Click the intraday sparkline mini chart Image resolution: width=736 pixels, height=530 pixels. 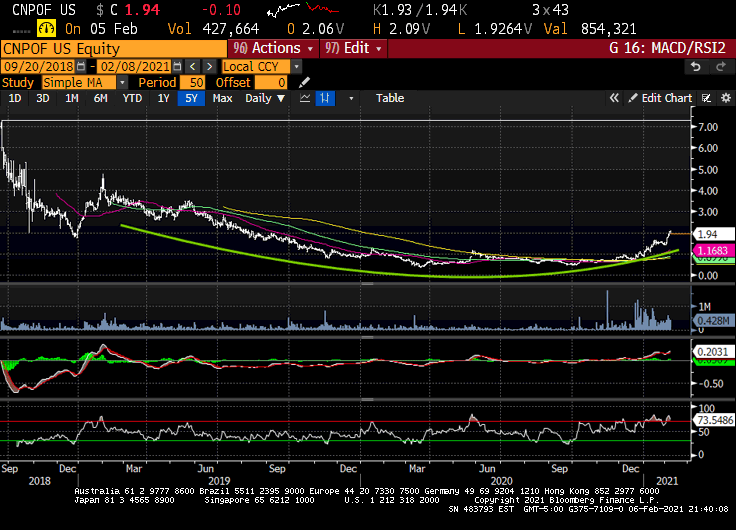pyautogui.click(x=303, y=9)
